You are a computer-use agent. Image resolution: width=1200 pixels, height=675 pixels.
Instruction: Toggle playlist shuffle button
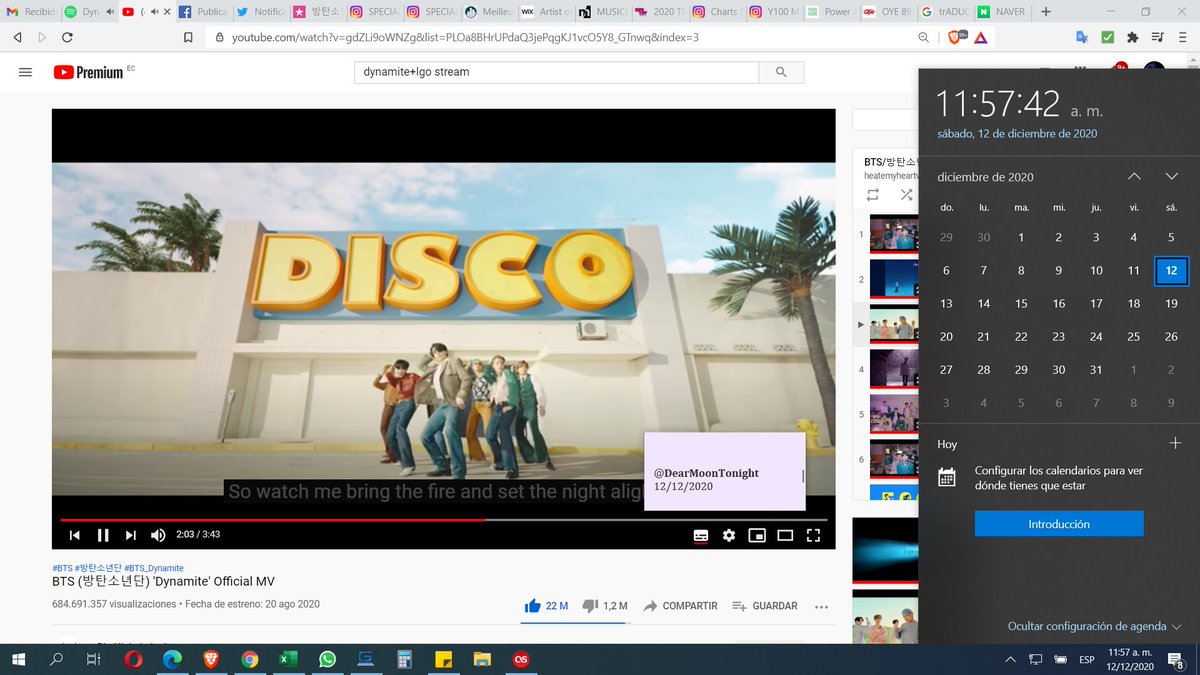click(906, 195)
